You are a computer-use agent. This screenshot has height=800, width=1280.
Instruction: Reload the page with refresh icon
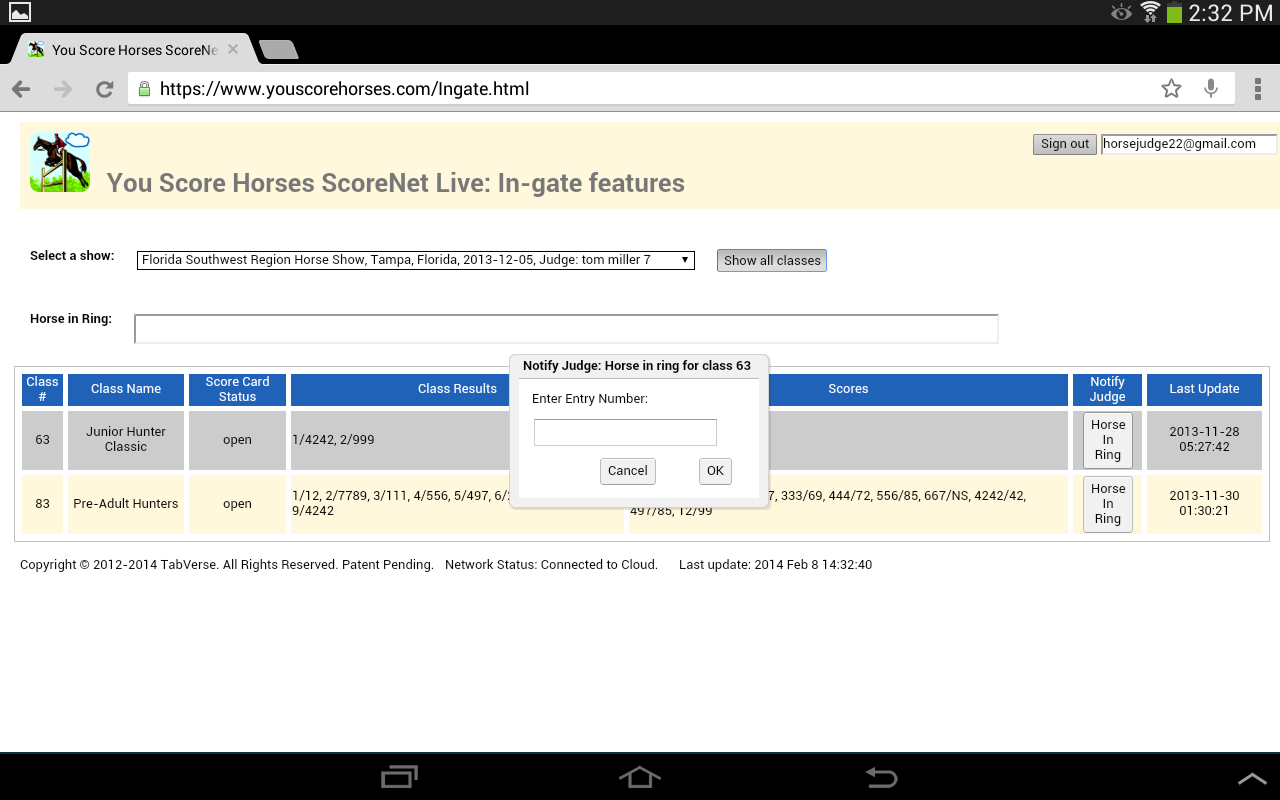pos(104,89)
